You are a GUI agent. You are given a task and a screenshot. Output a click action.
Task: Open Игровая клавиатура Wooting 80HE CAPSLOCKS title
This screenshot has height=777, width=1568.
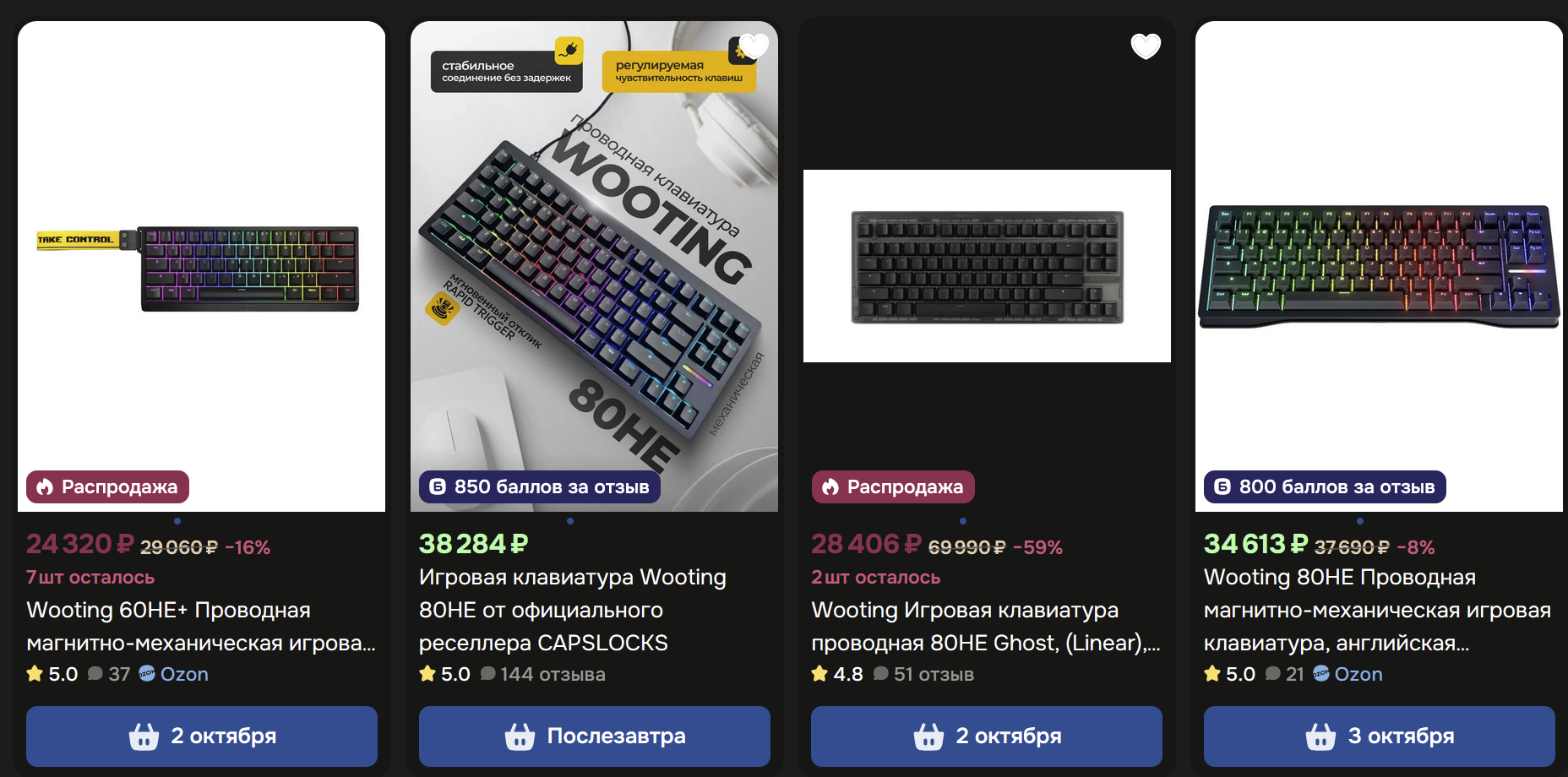[573, 610]
